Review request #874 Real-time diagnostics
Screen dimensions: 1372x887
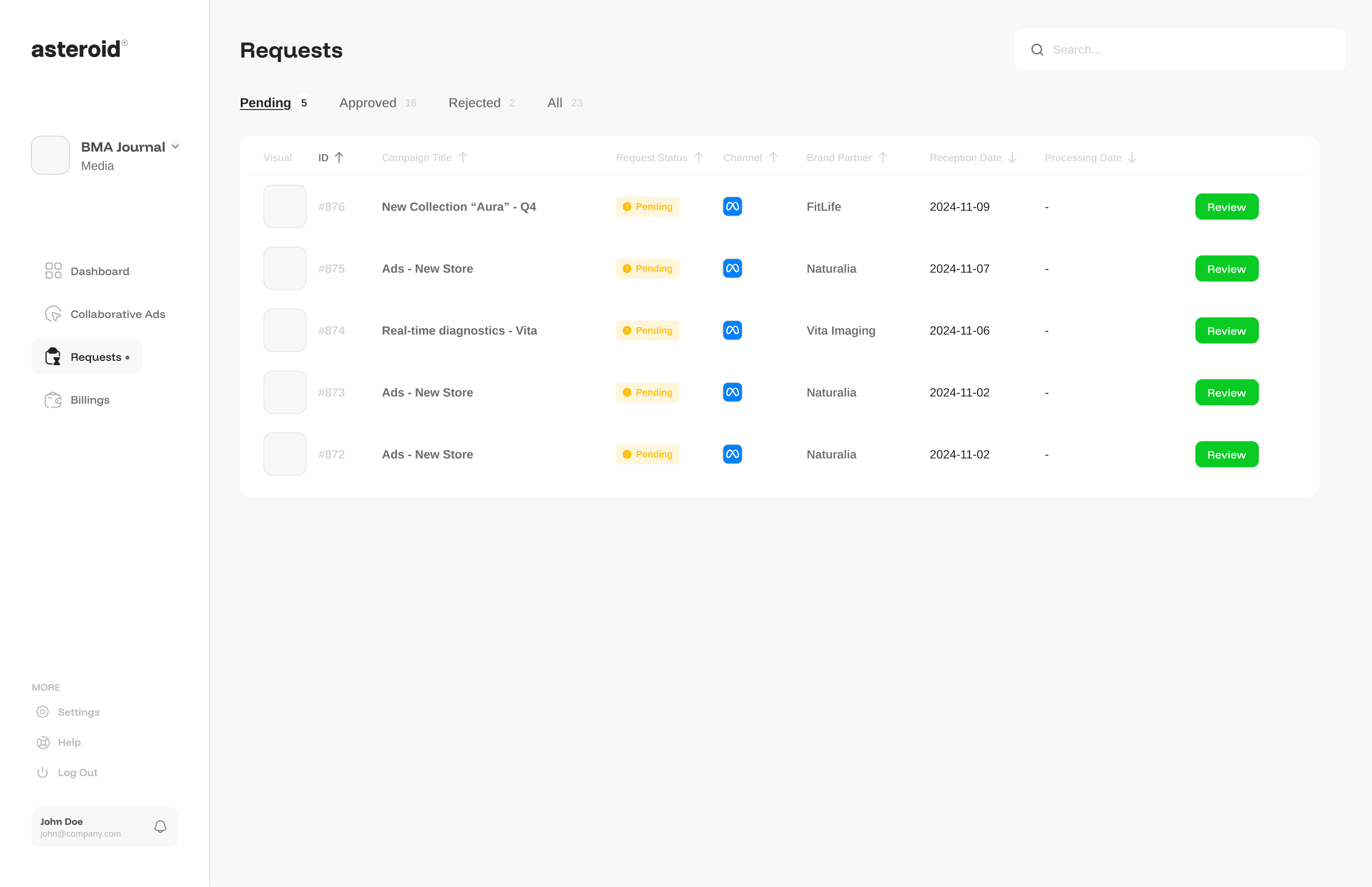coord(1227,330)
